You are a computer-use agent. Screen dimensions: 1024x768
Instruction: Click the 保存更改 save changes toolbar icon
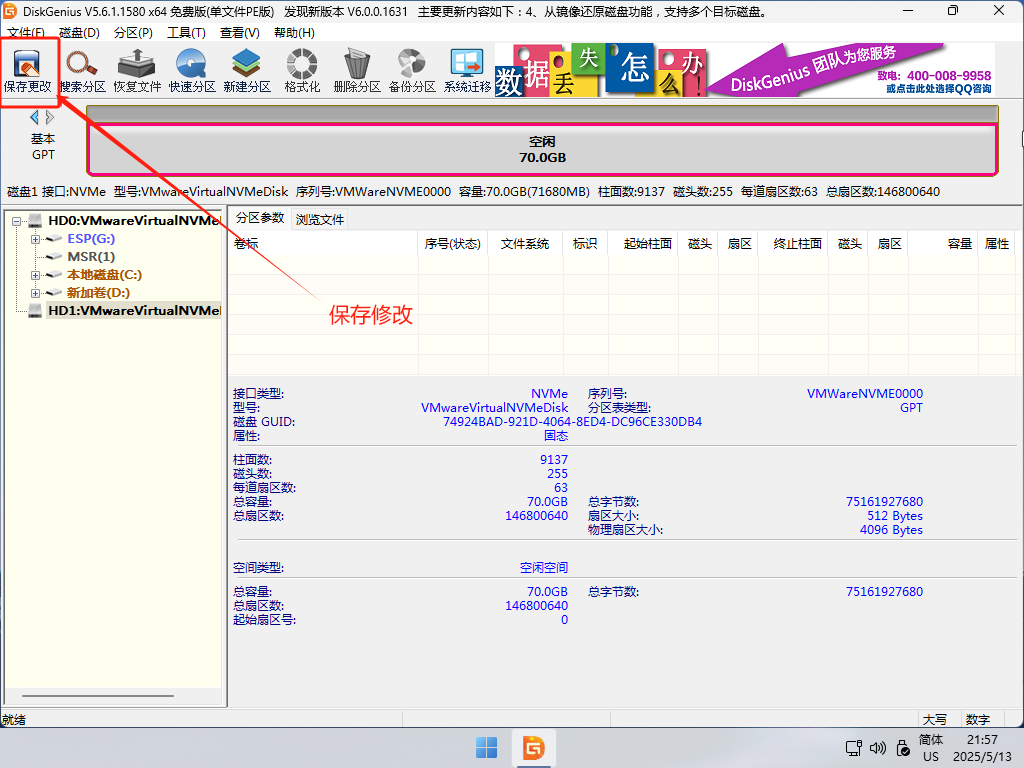click(27, 71)
